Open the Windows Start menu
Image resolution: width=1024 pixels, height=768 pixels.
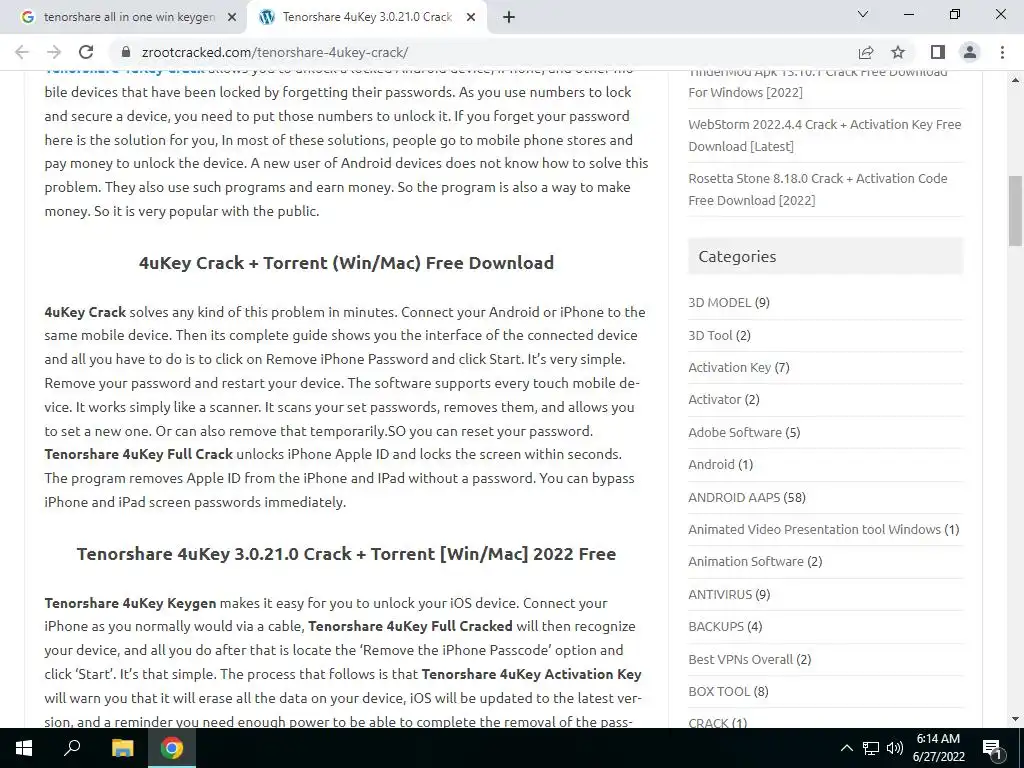coord(24,748)
